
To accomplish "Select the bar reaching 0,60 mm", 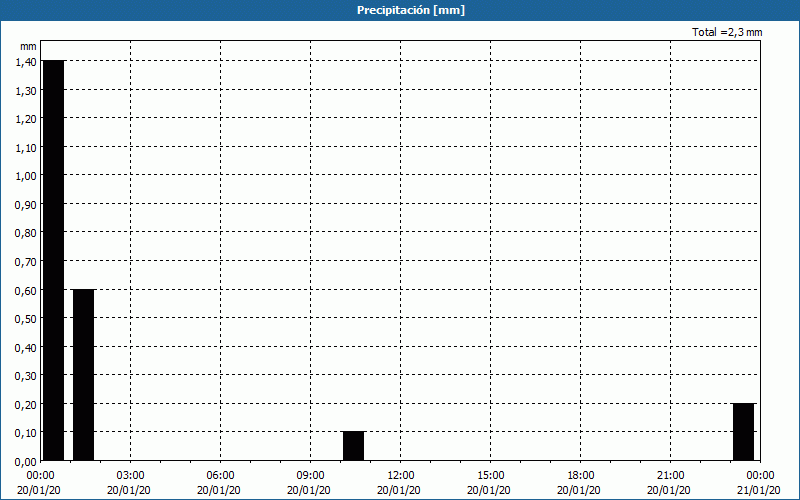I will (x=84, y=375).
